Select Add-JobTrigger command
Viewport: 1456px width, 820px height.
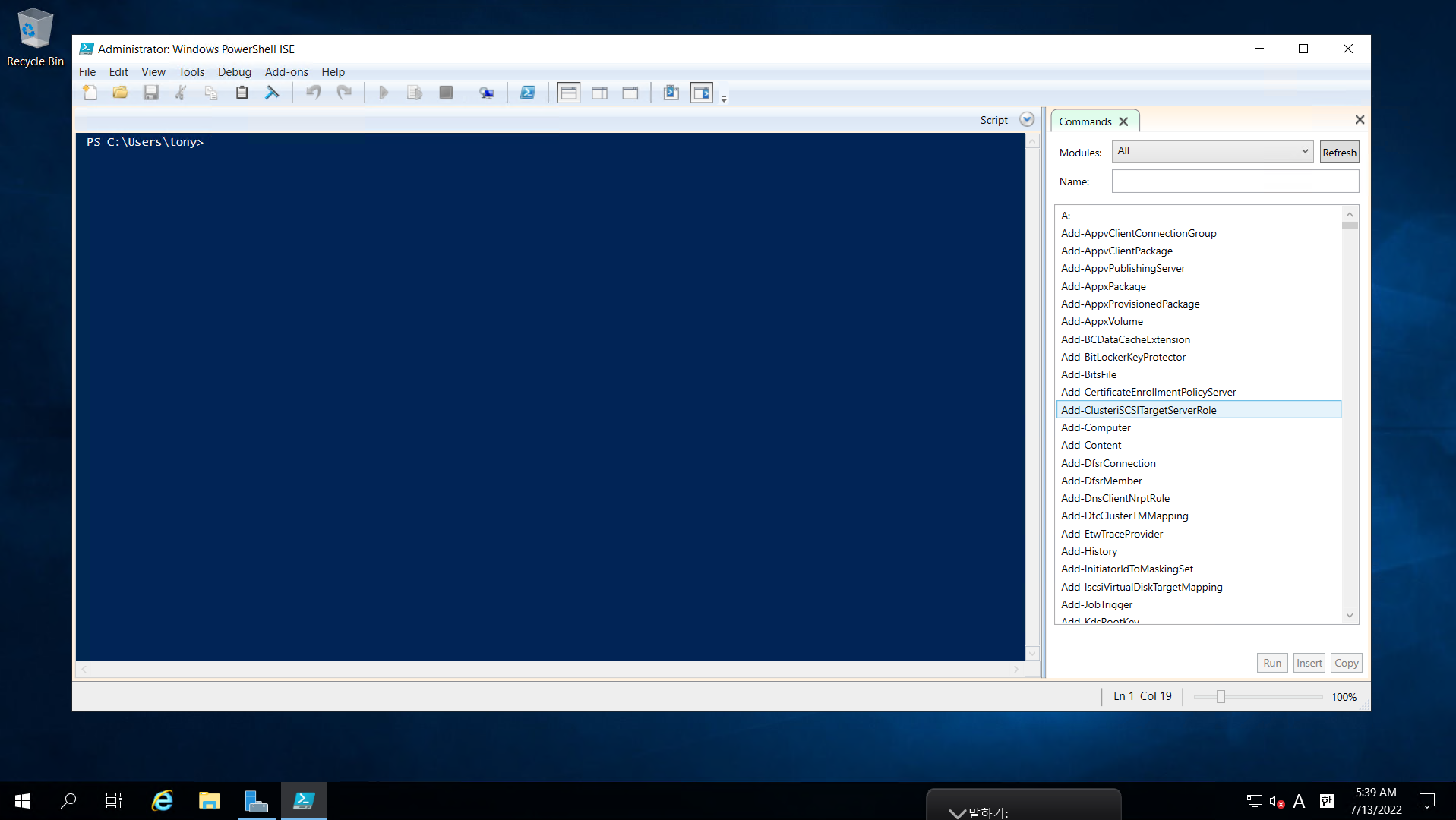pos(1199,604)
